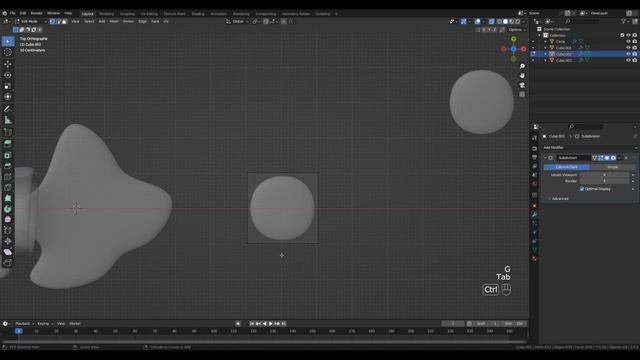The image size is (640, 360).
Task: Click the outliner search field
Action: click(582, 21)
